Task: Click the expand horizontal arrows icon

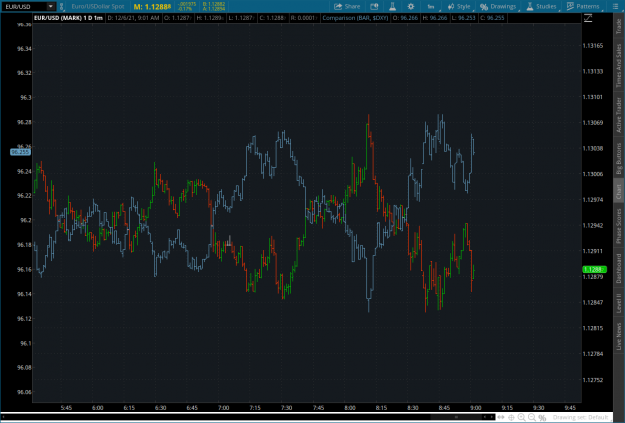Action: [x=501, y=417]
